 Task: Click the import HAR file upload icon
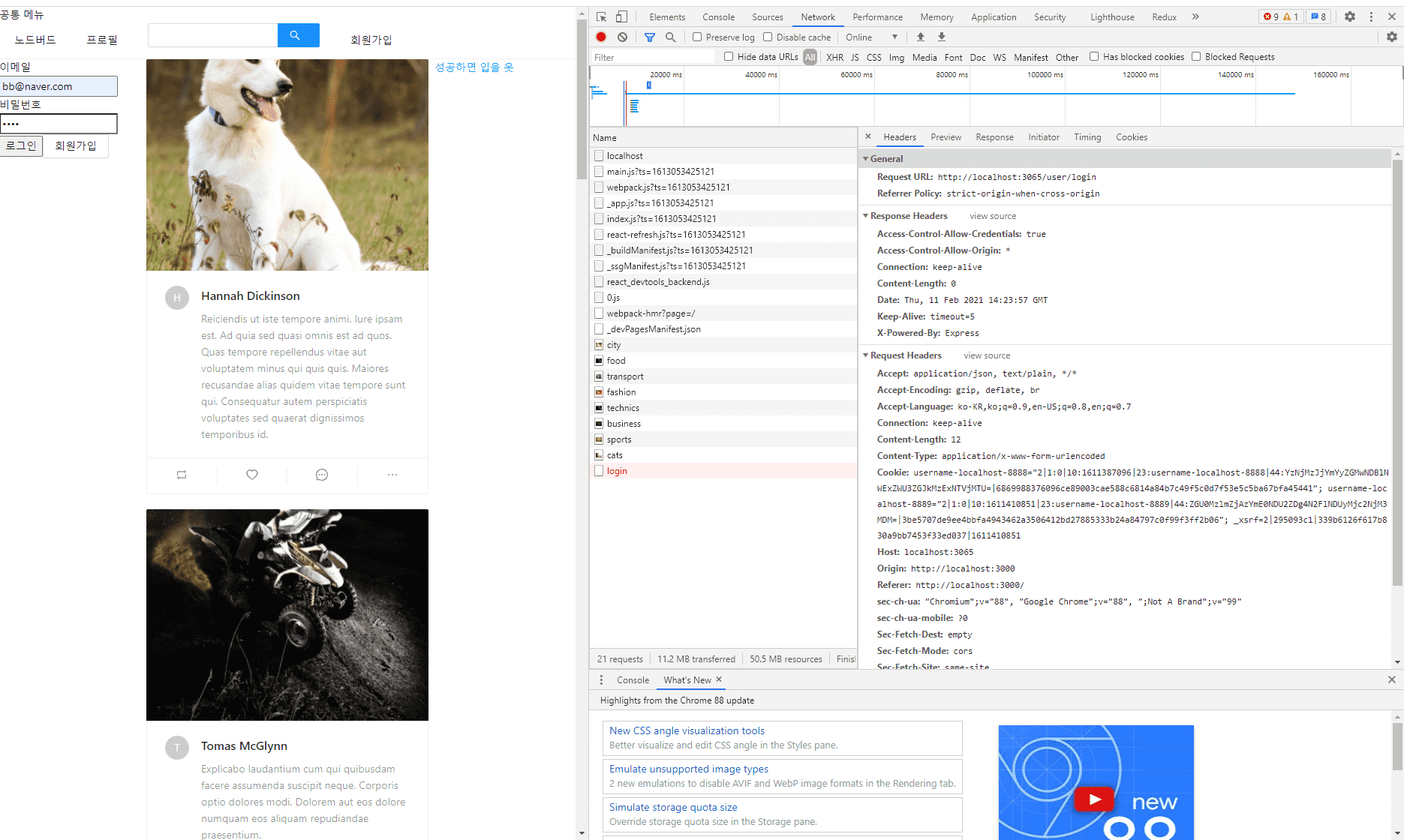[x=921, y=37]
